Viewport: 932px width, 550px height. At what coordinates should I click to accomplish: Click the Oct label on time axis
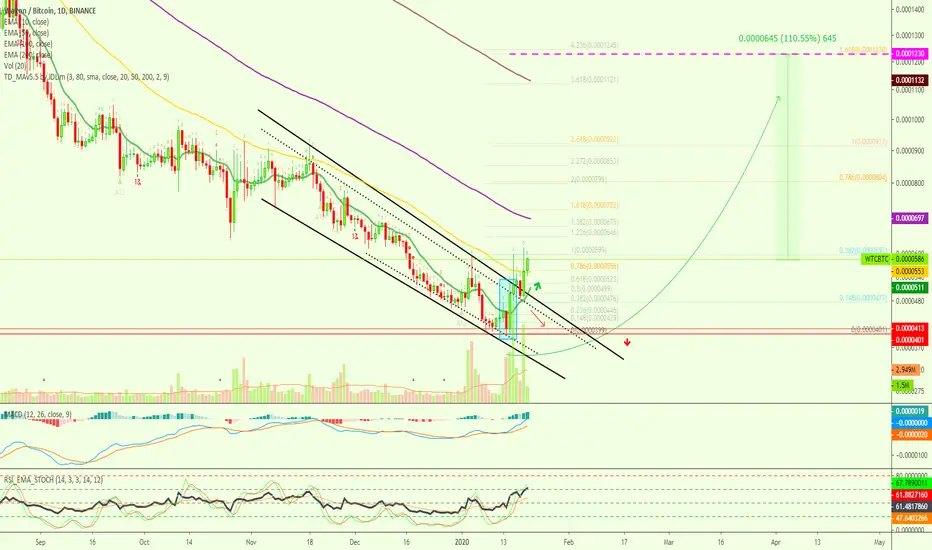point(144,542)
